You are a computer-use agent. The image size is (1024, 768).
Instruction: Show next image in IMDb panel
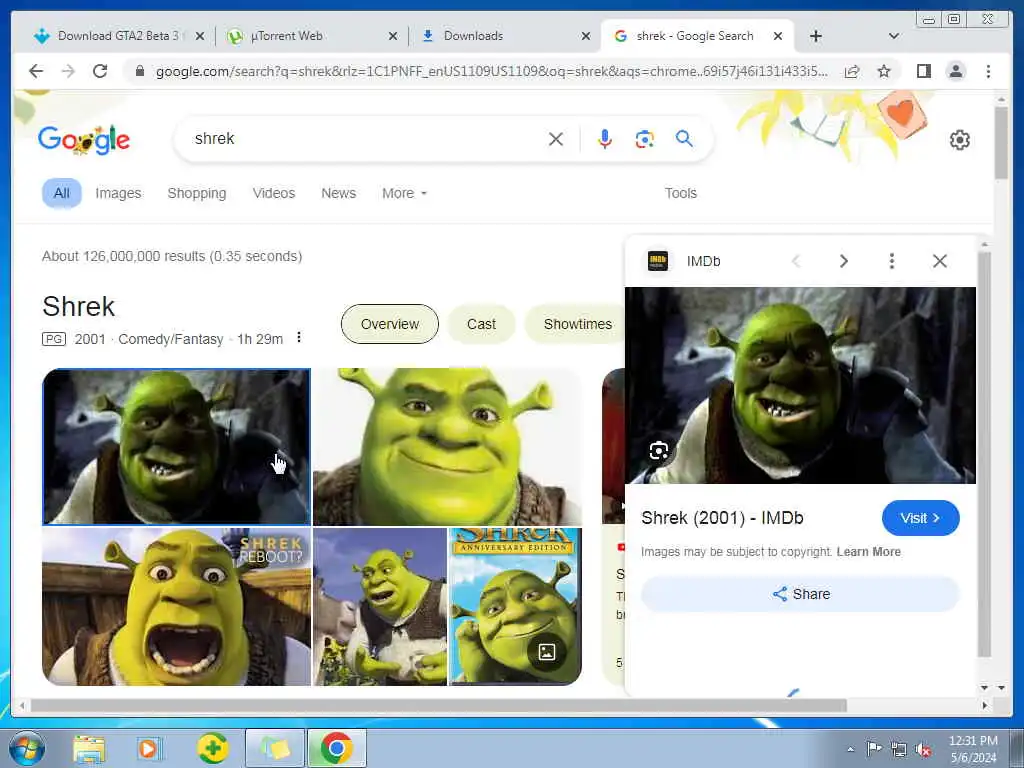point(843,261)
